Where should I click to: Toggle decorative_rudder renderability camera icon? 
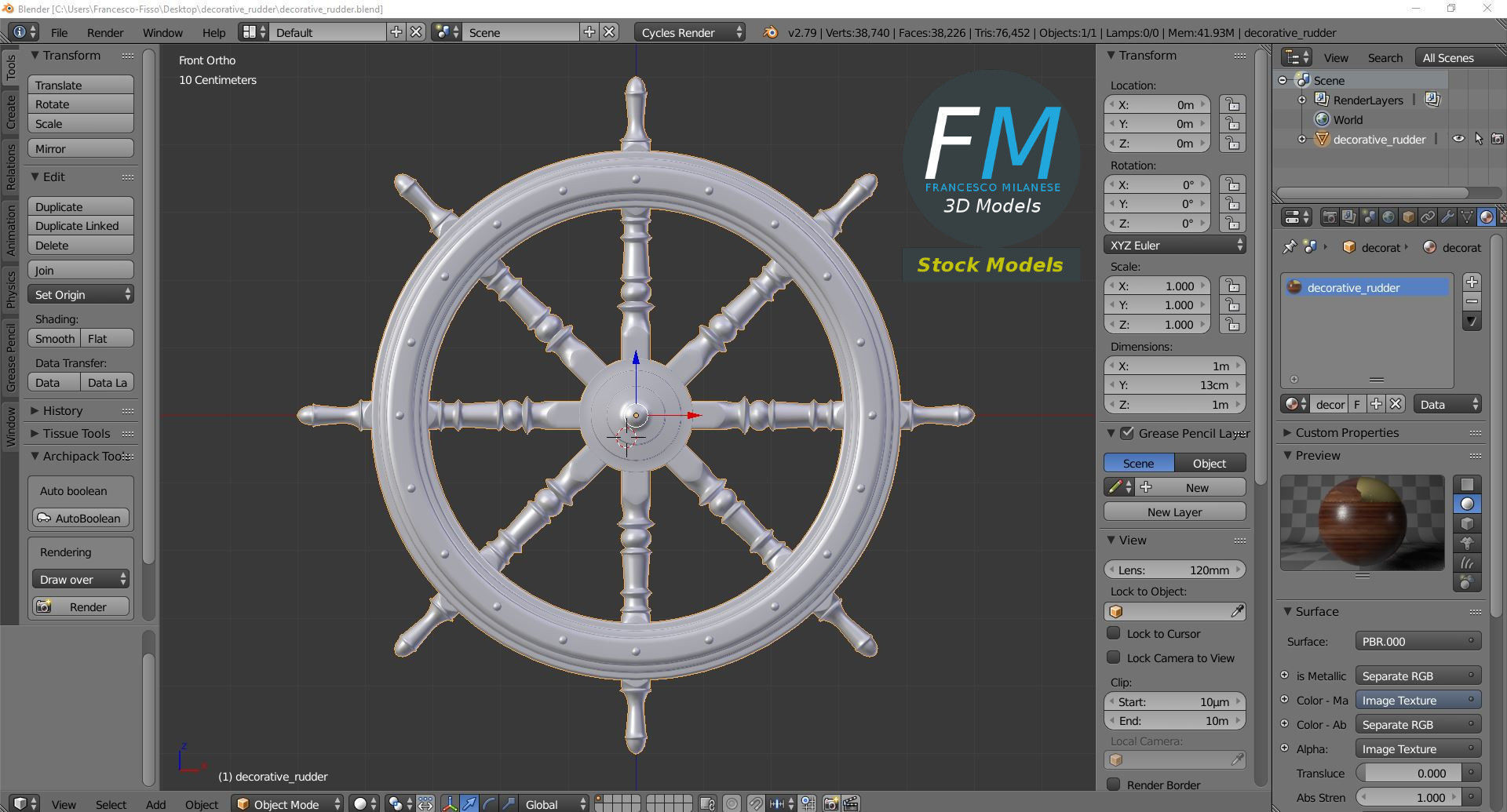pyautogui.click(x=1498, y=139)
